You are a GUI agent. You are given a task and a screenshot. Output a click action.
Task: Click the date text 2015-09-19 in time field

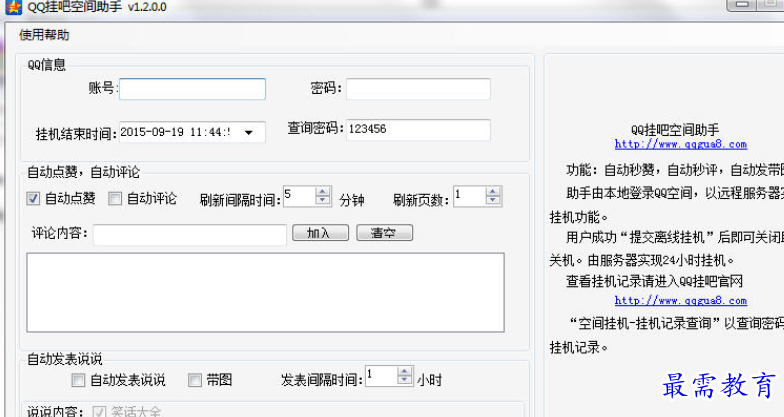[x=152, y=132]
